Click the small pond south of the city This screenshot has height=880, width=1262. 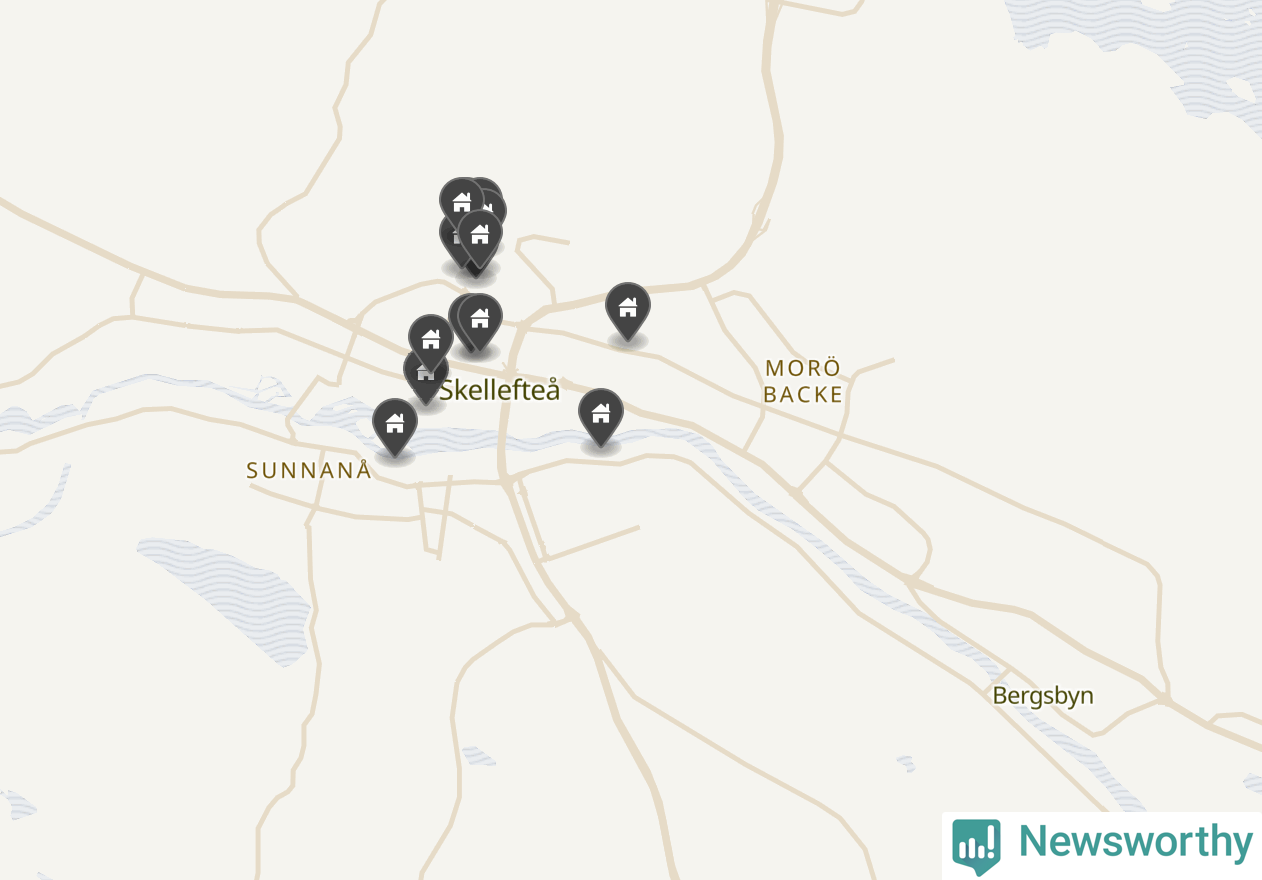coord(478,755)
